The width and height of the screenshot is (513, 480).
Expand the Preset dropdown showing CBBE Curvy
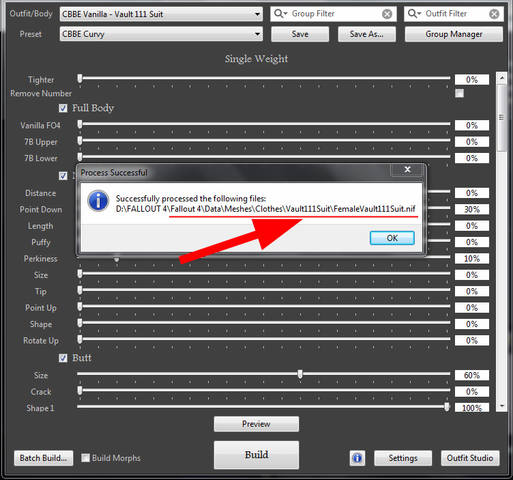161,34
